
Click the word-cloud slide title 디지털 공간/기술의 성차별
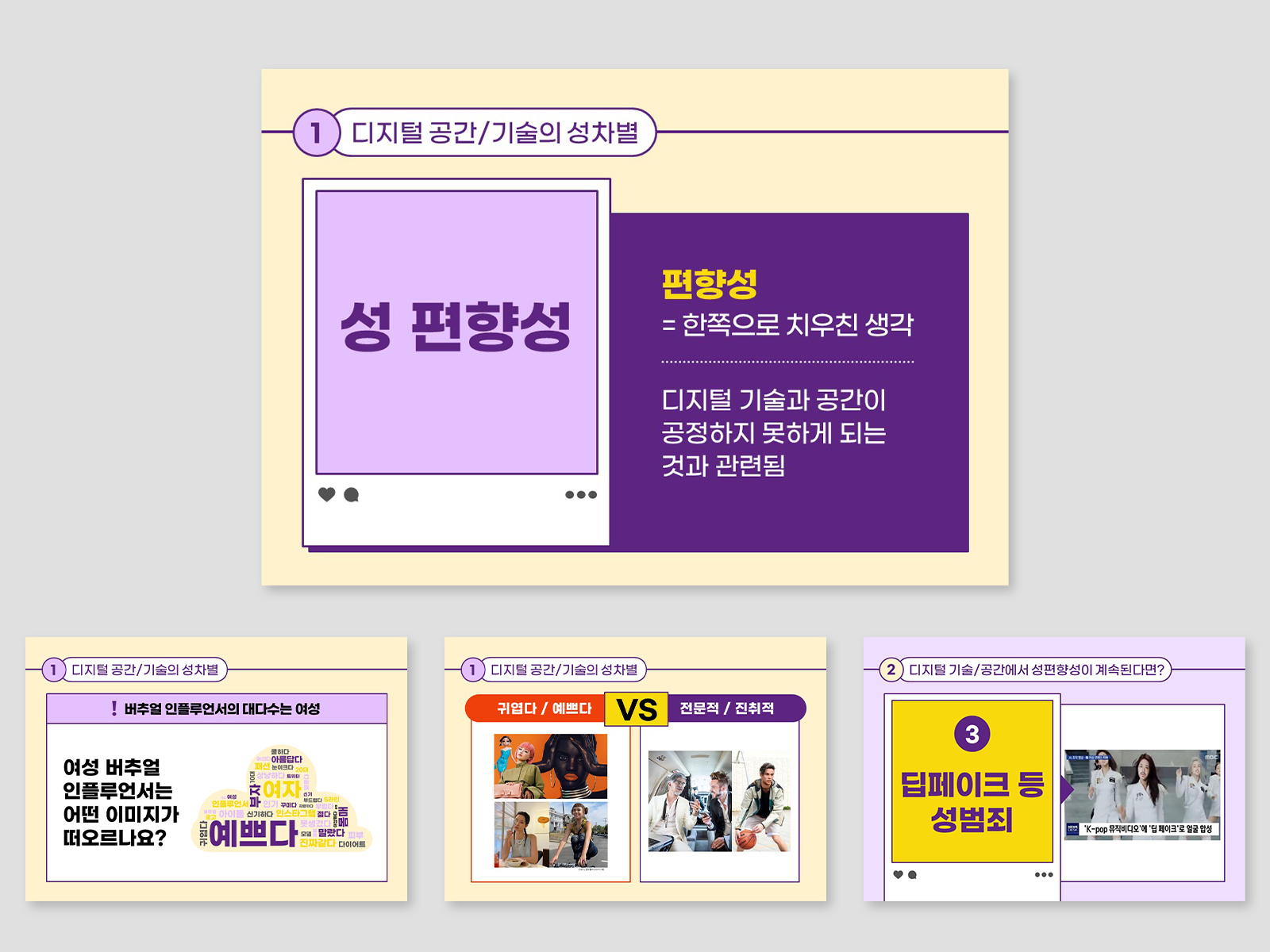[145, 670]
